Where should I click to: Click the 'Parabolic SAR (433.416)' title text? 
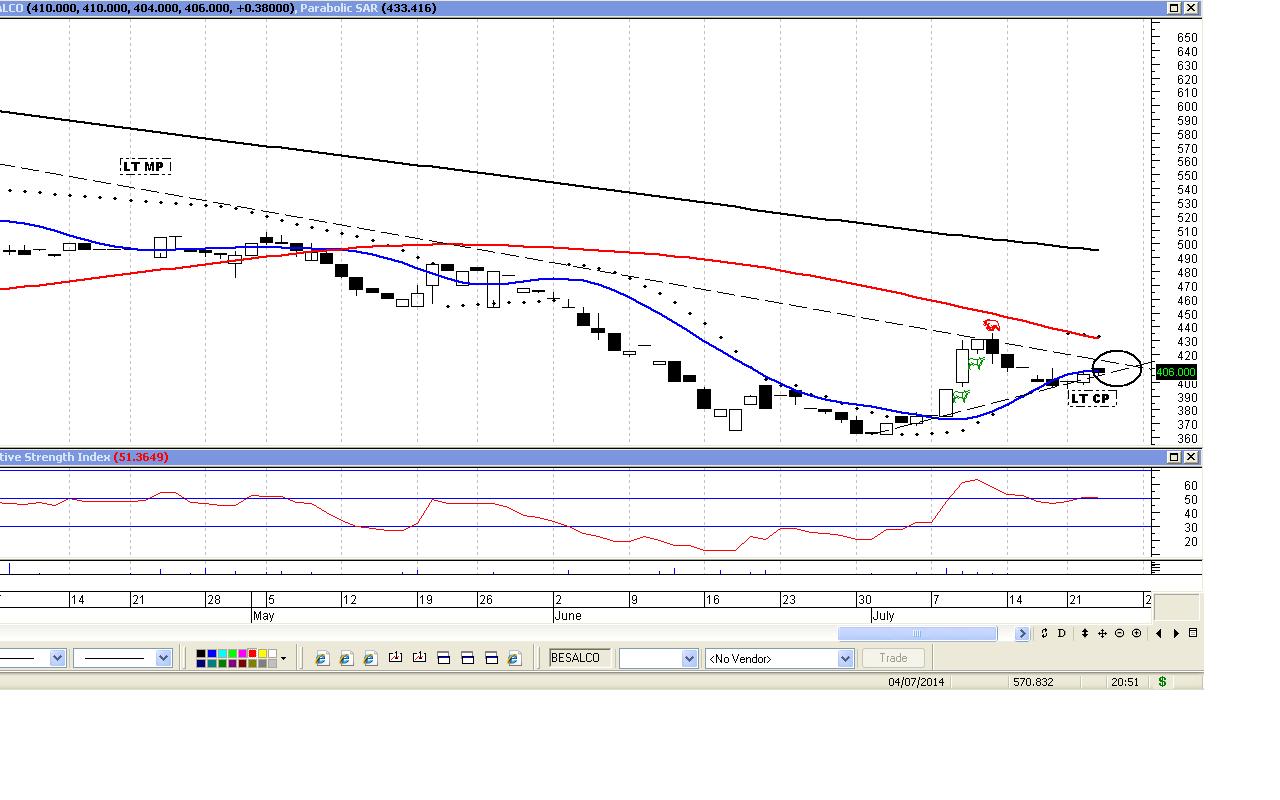367,8
